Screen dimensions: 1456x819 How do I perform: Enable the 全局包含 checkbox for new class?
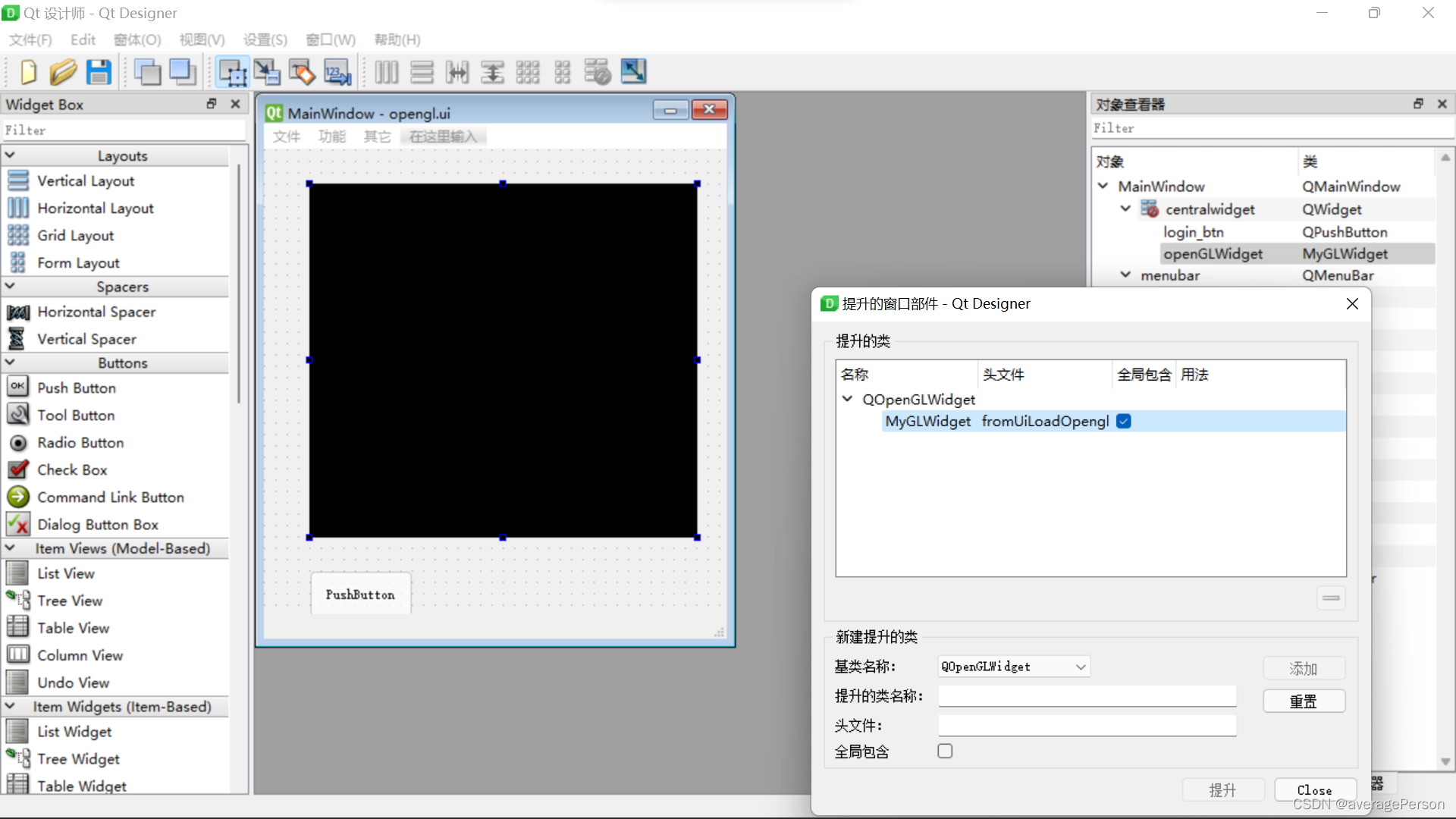pos(945,751)
